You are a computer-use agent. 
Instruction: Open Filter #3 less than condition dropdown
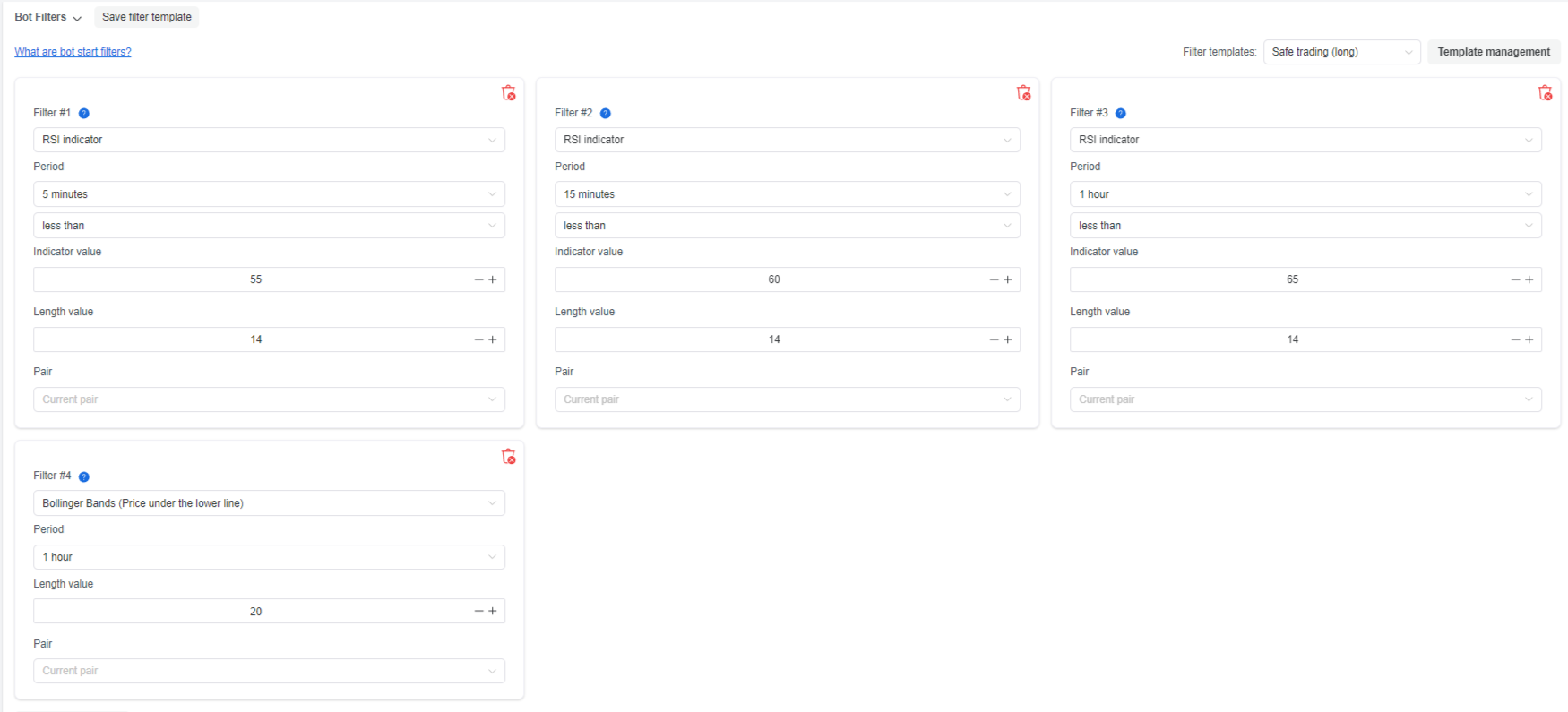[1305, 226]
